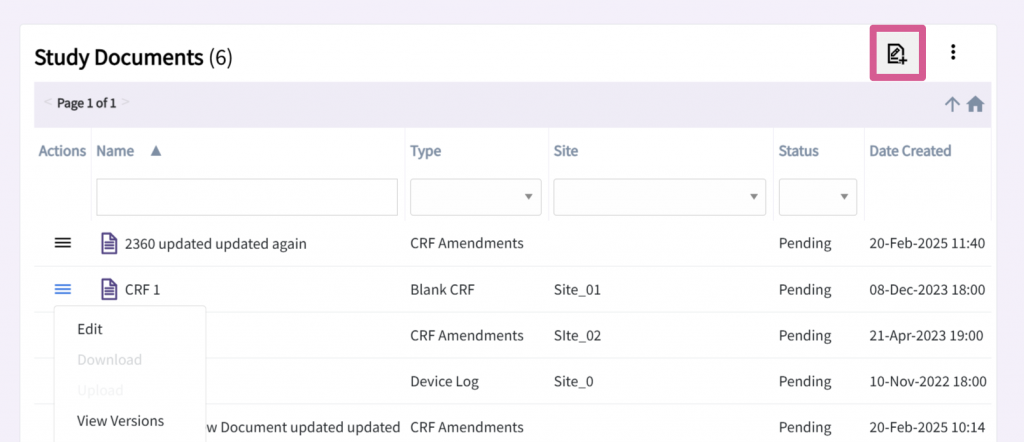Click the document icon beside 2360 updated
Viewport: 1024px width, 442px height.
click(x=109, y=244)
